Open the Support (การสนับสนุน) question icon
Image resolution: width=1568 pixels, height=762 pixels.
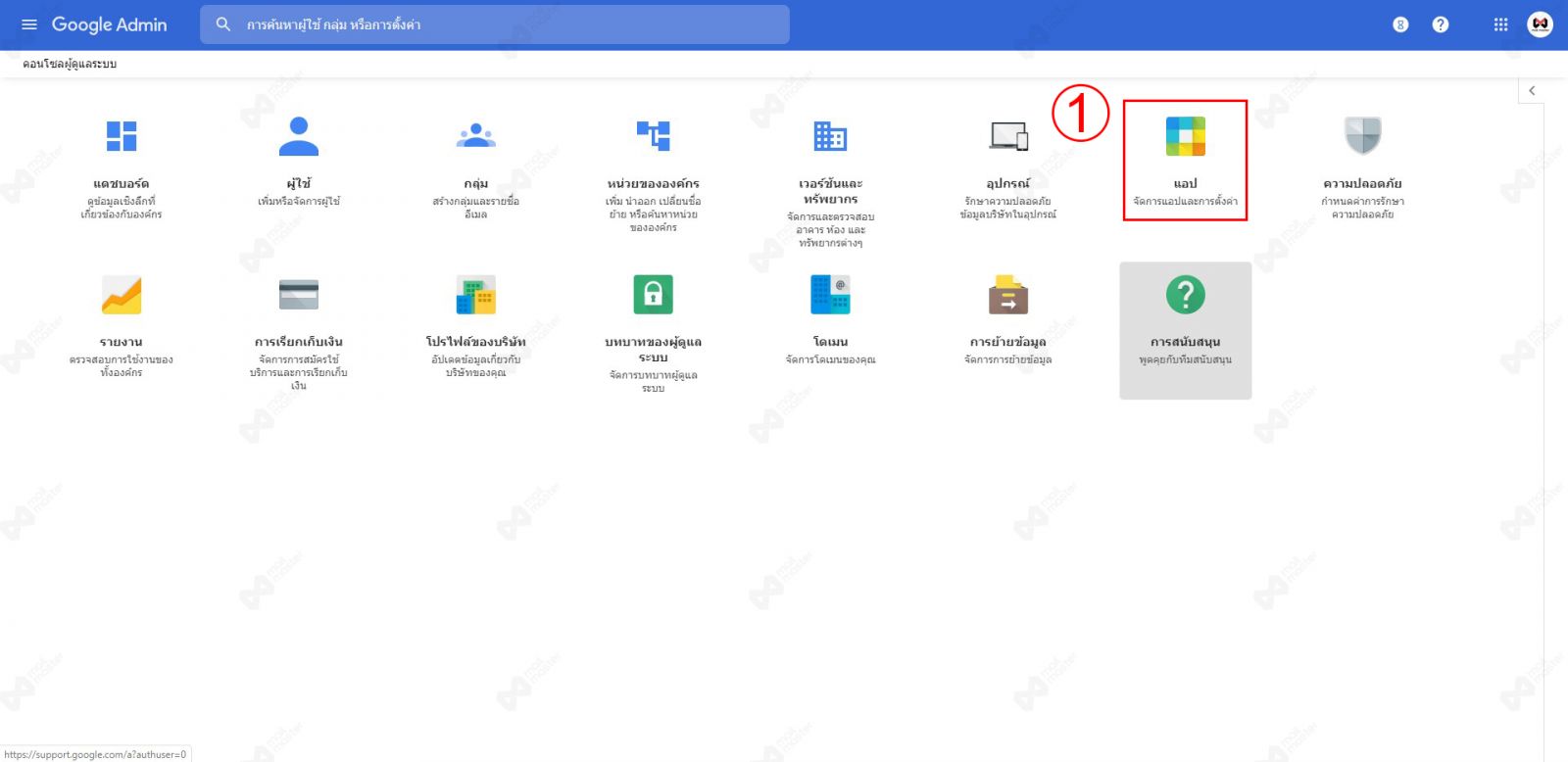point(1186,295)
